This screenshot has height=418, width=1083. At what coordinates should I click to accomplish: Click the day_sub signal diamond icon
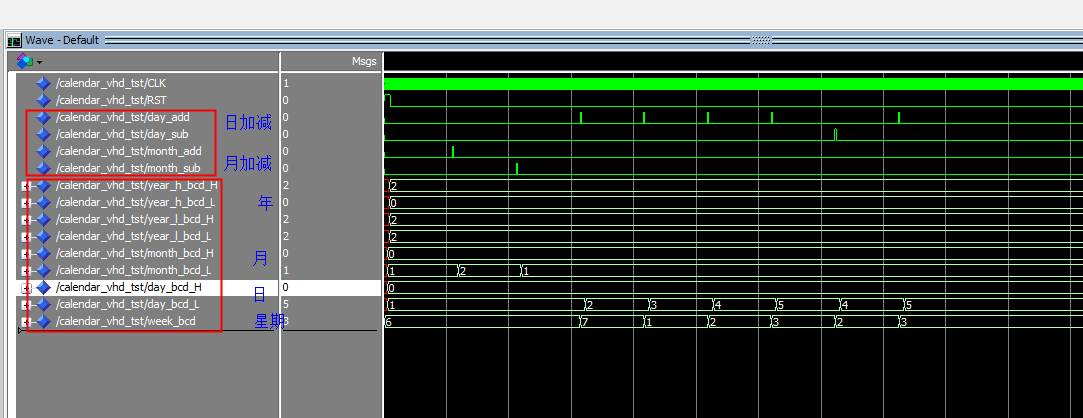point(44,134)
